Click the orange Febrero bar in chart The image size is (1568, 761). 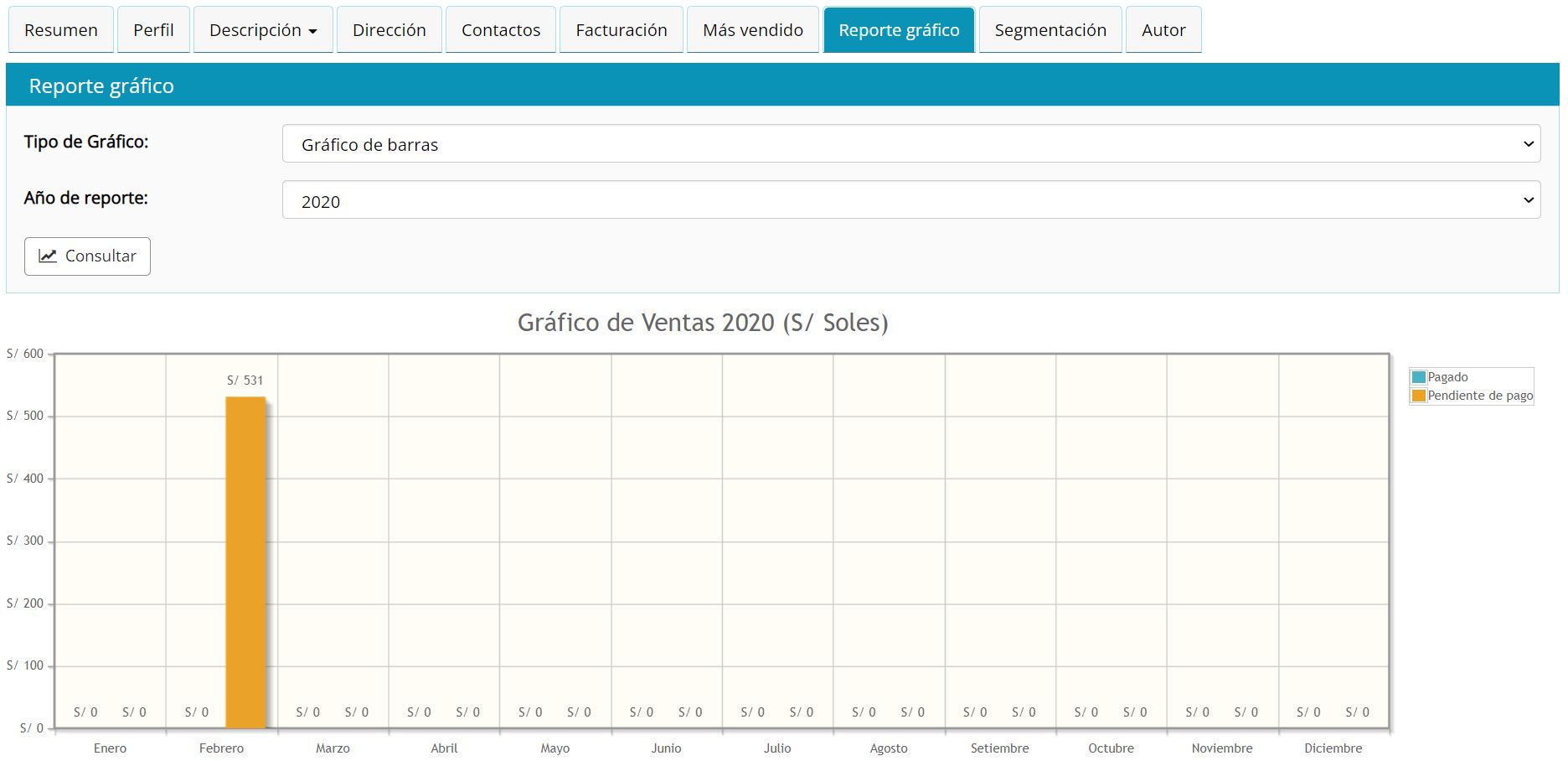(245, 562)
